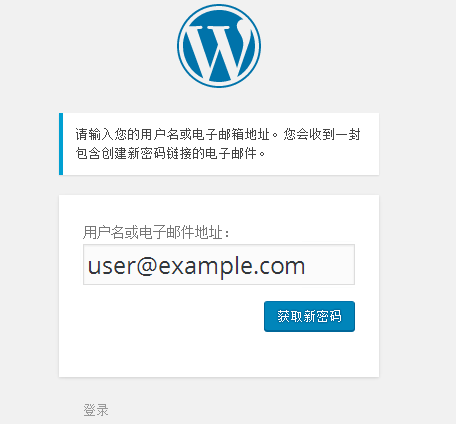Click the phrase 您会收到一封 in the notice

point(322,134)
